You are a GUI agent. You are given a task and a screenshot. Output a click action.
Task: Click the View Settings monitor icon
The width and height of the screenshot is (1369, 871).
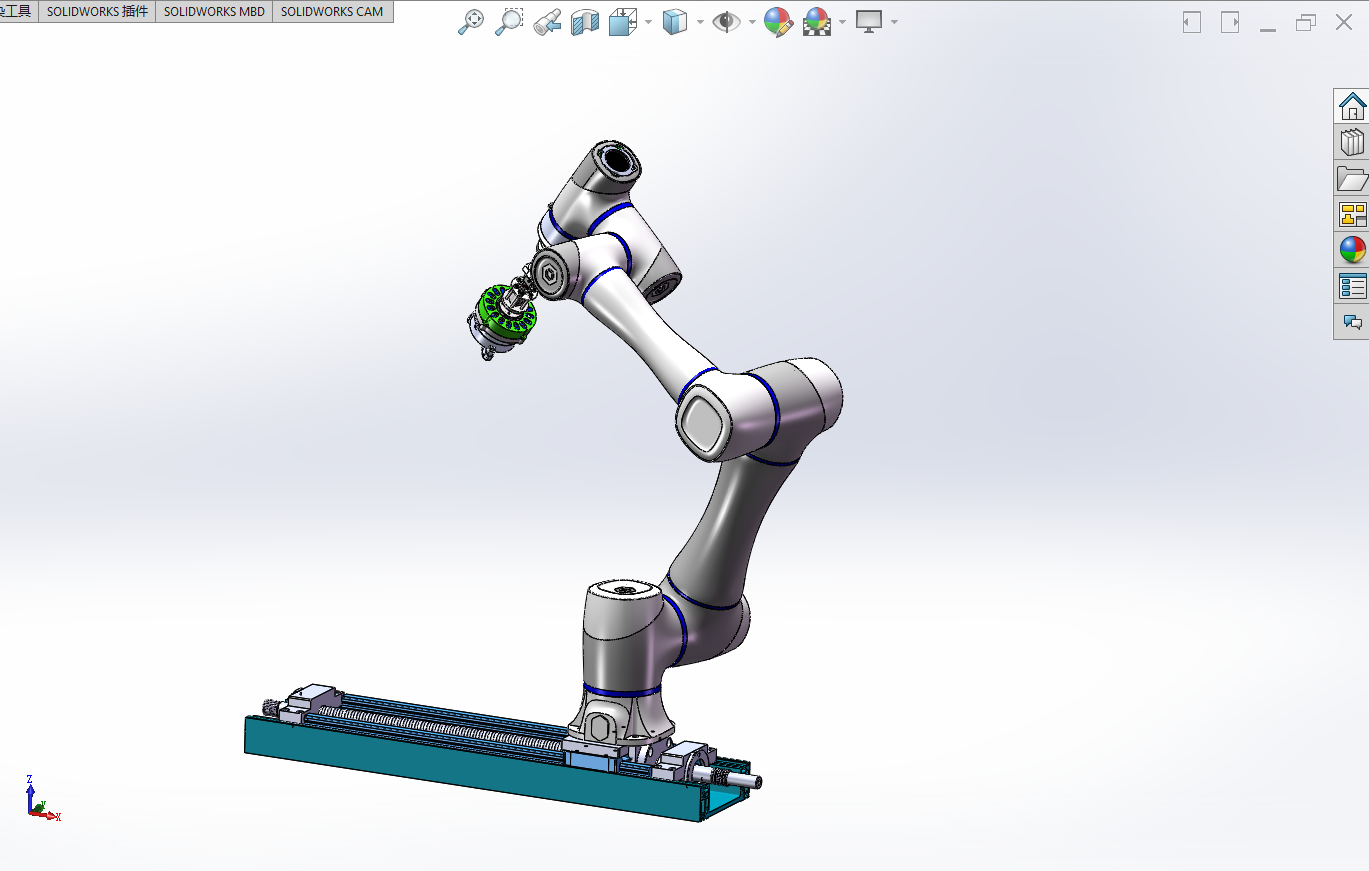[x=868, y=22]
